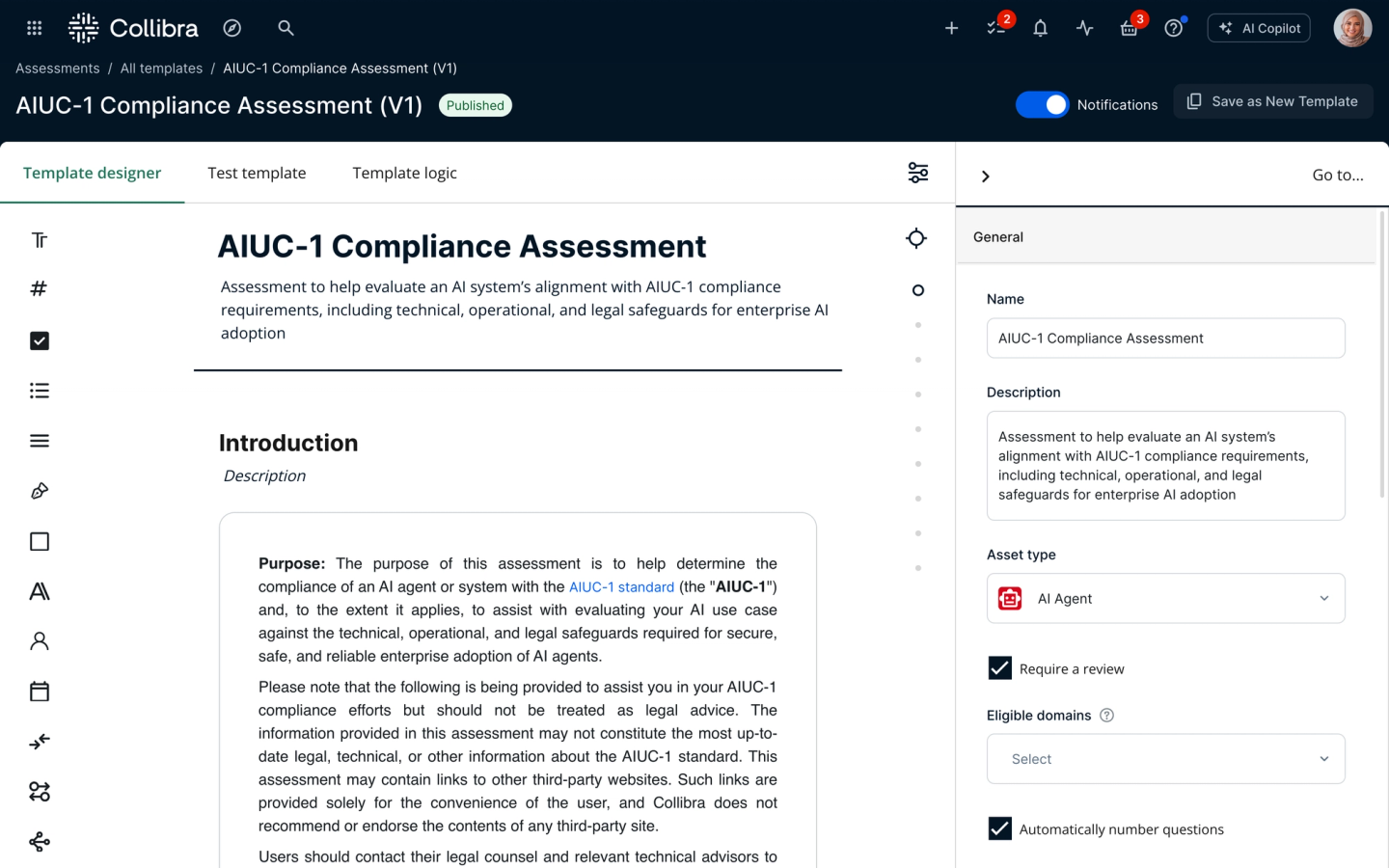The height and width of the screenshot is (868, 1389).
Task: Open the data basket icon
Action: [1130, 27]
